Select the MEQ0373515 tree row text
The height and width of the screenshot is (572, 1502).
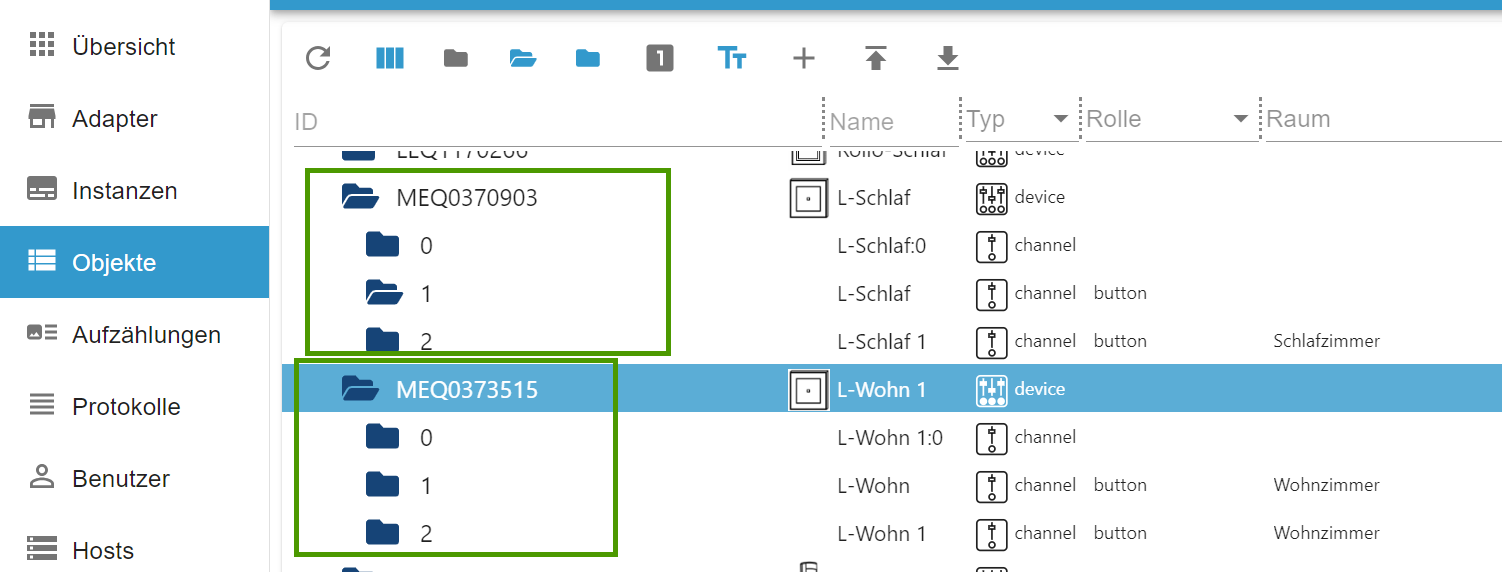pos(467,390)
